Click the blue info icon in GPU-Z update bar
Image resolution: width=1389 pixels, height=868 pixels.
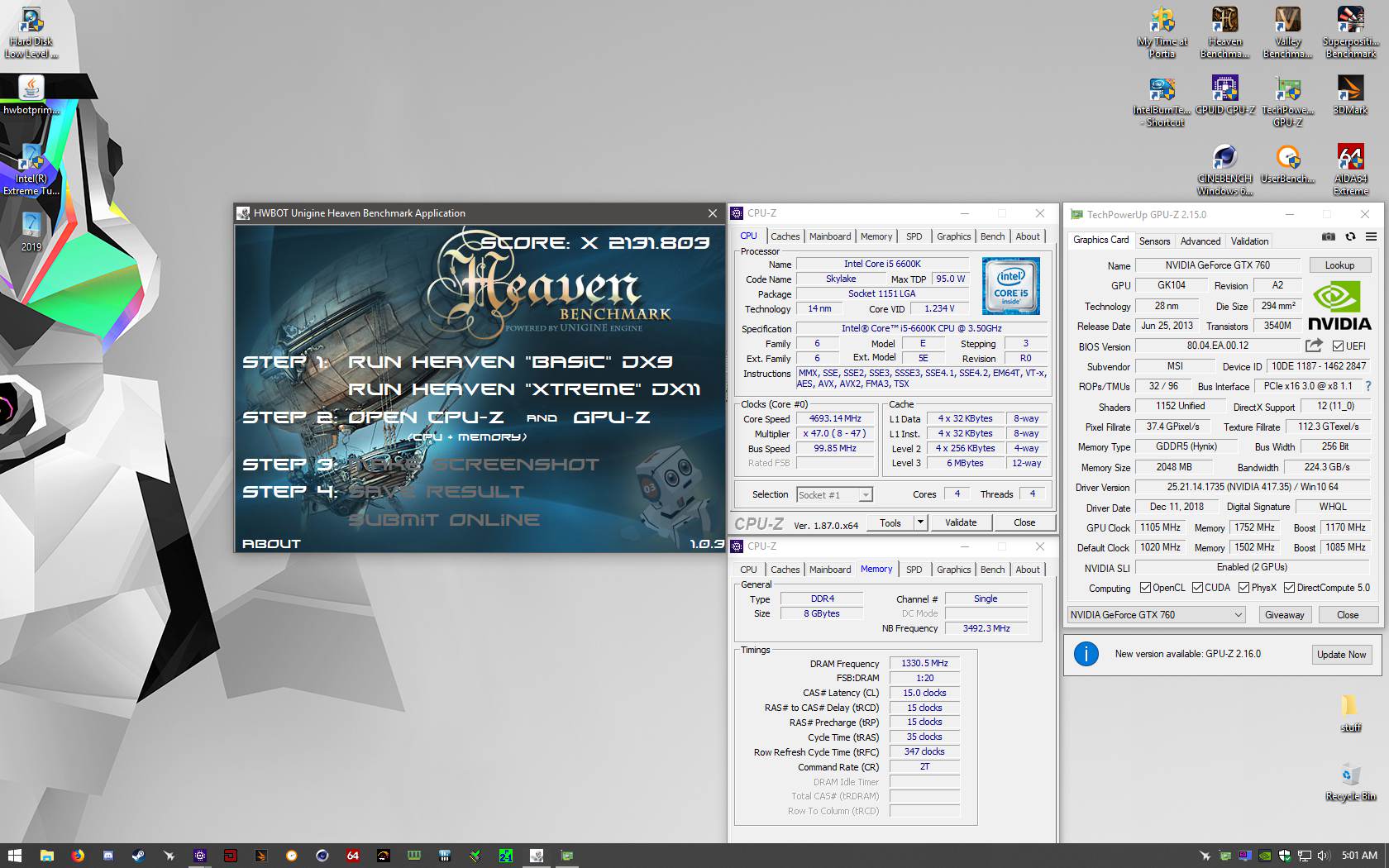(x=1086, y=654)
